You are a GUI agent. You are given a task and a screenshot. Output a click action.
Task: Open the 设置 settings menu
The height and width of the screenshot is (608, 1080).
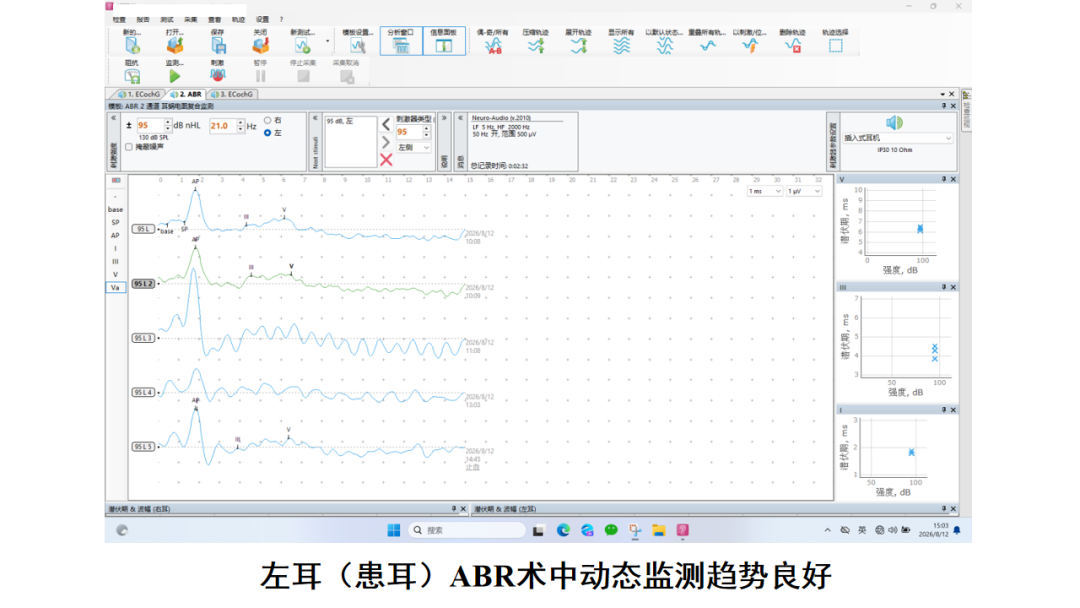[262, 19]
